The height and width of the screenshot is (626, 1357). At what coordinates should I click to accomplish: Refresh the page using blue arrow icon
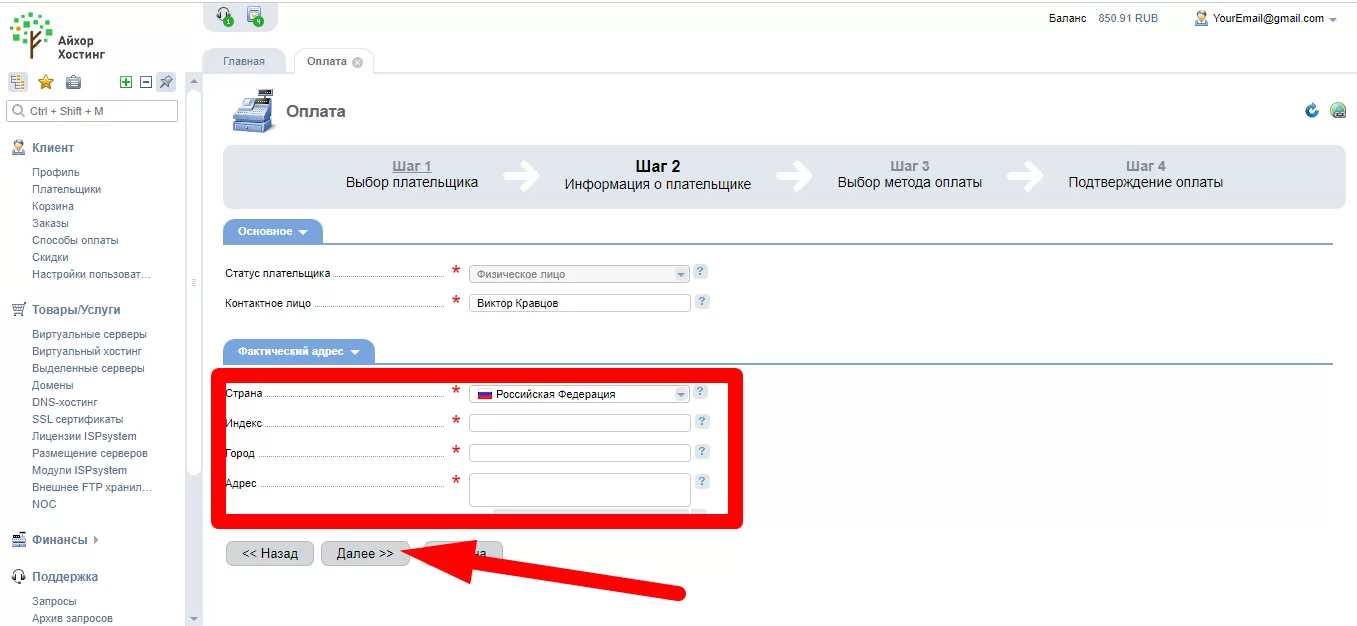[1312, 110]
